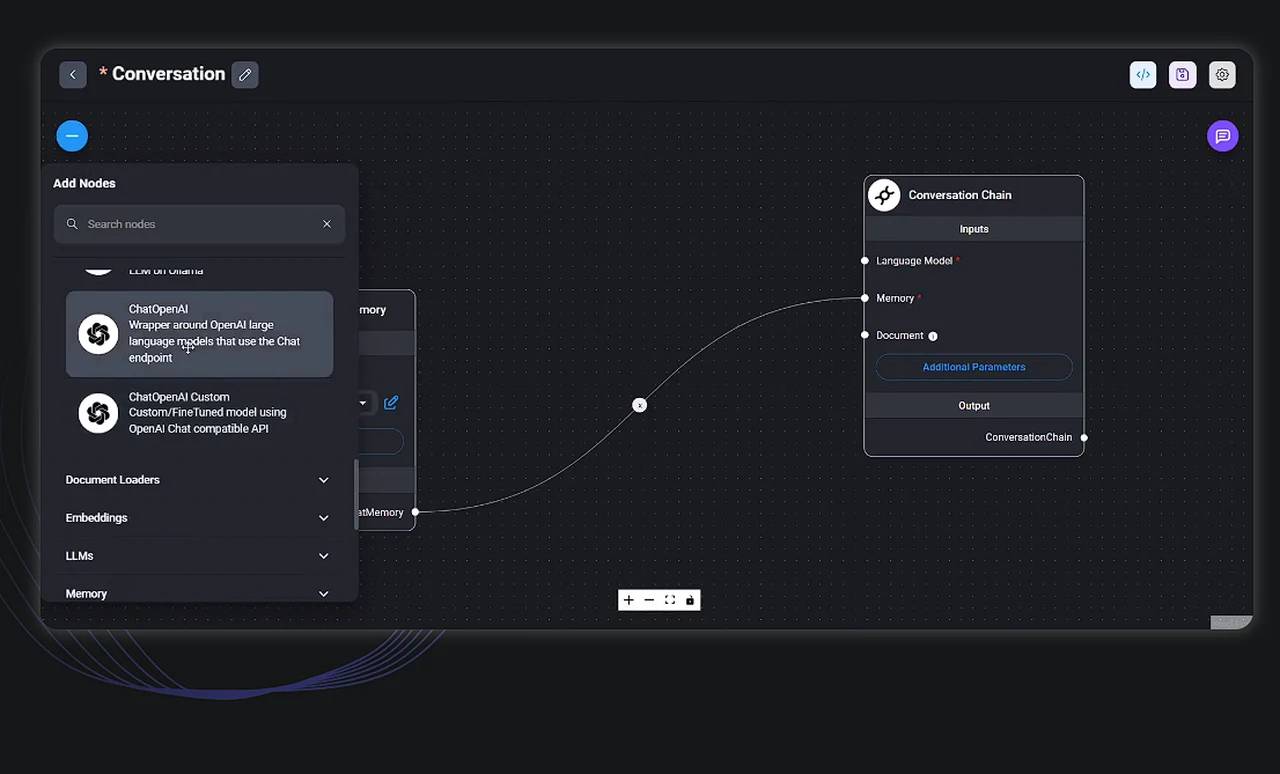The height and width of the screenshot is (774, 1280).
Task: Delete edge via X on connection
Action: pyautogui.click(x=640, y=405)
